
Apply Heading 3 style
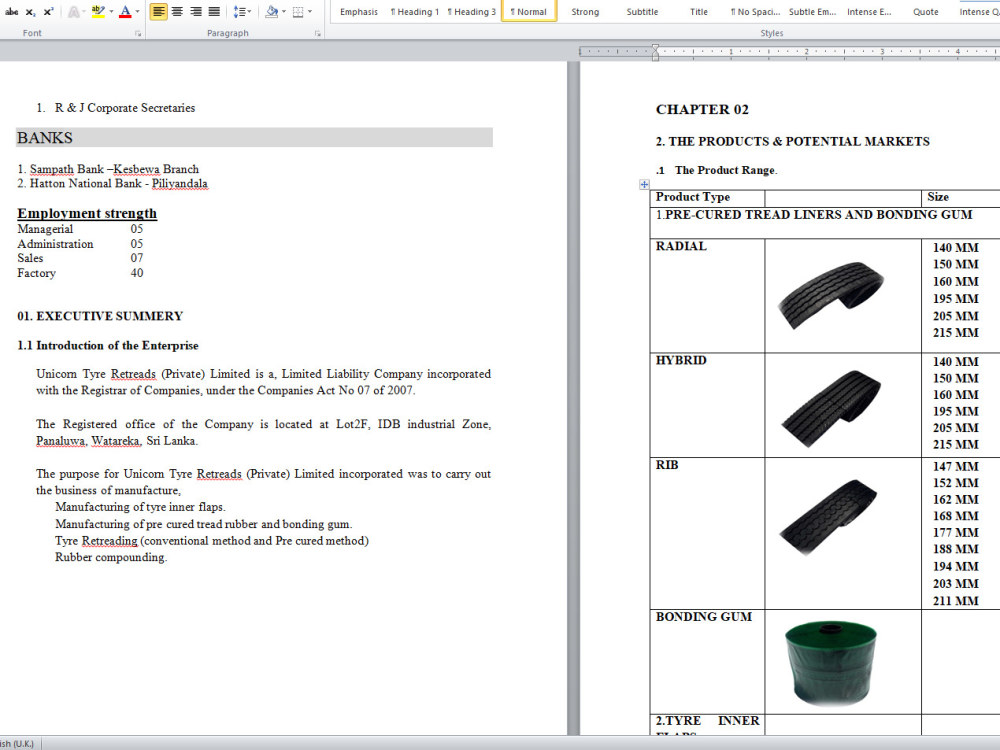point(471,11)
